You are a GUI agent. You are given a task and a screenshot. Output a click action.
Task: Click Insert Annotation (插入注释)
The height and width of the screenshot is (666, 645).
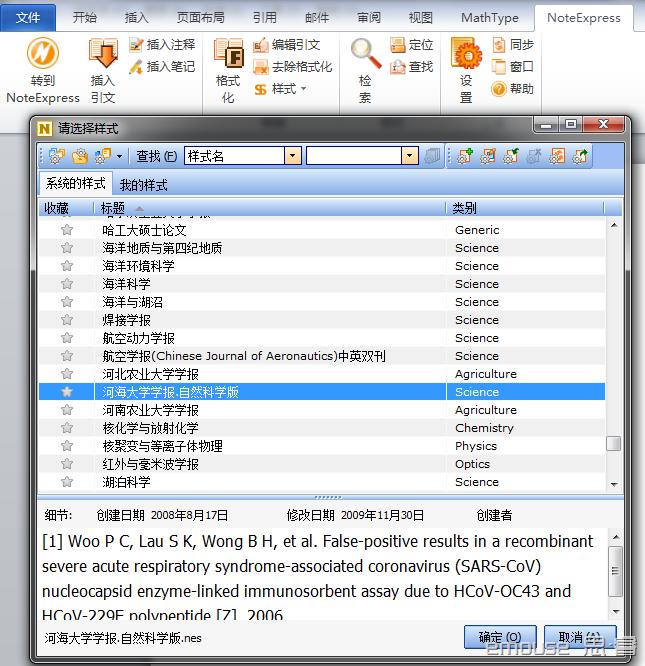point(162,45)
